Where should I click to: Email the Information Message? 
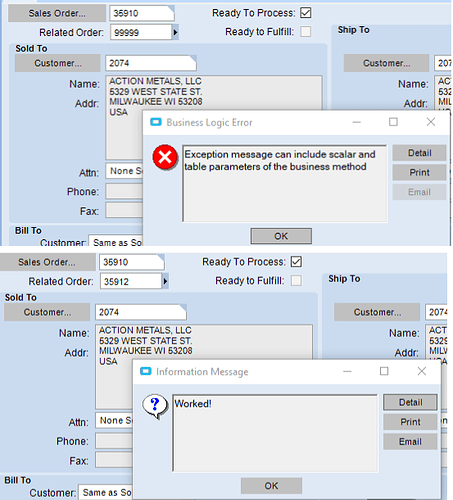click(410, 442)
